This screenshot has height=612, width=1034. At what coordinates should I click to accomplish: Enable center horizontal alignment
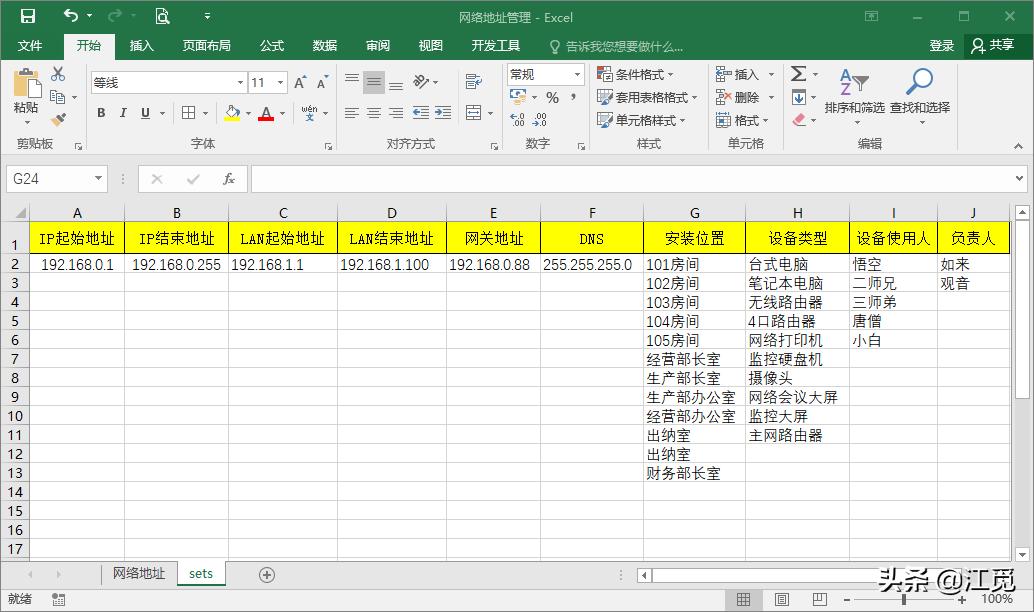pyautogui.click(x=374, y=113)
